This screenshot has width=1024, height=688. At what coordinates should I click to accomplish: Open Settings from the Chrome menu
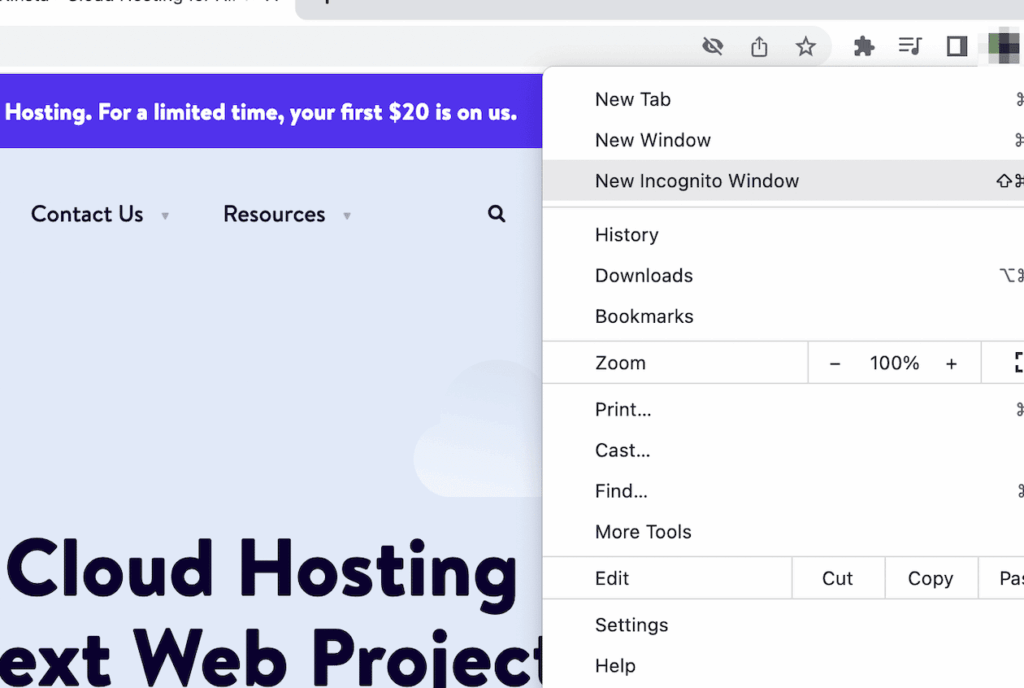coord(631,625)
